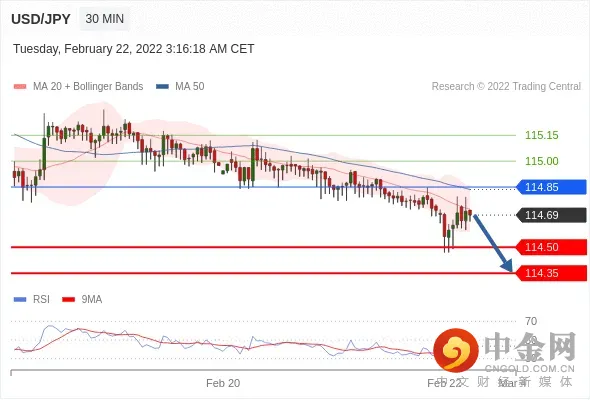Click the 115.15 resistance level label

(x=541, y=135)
